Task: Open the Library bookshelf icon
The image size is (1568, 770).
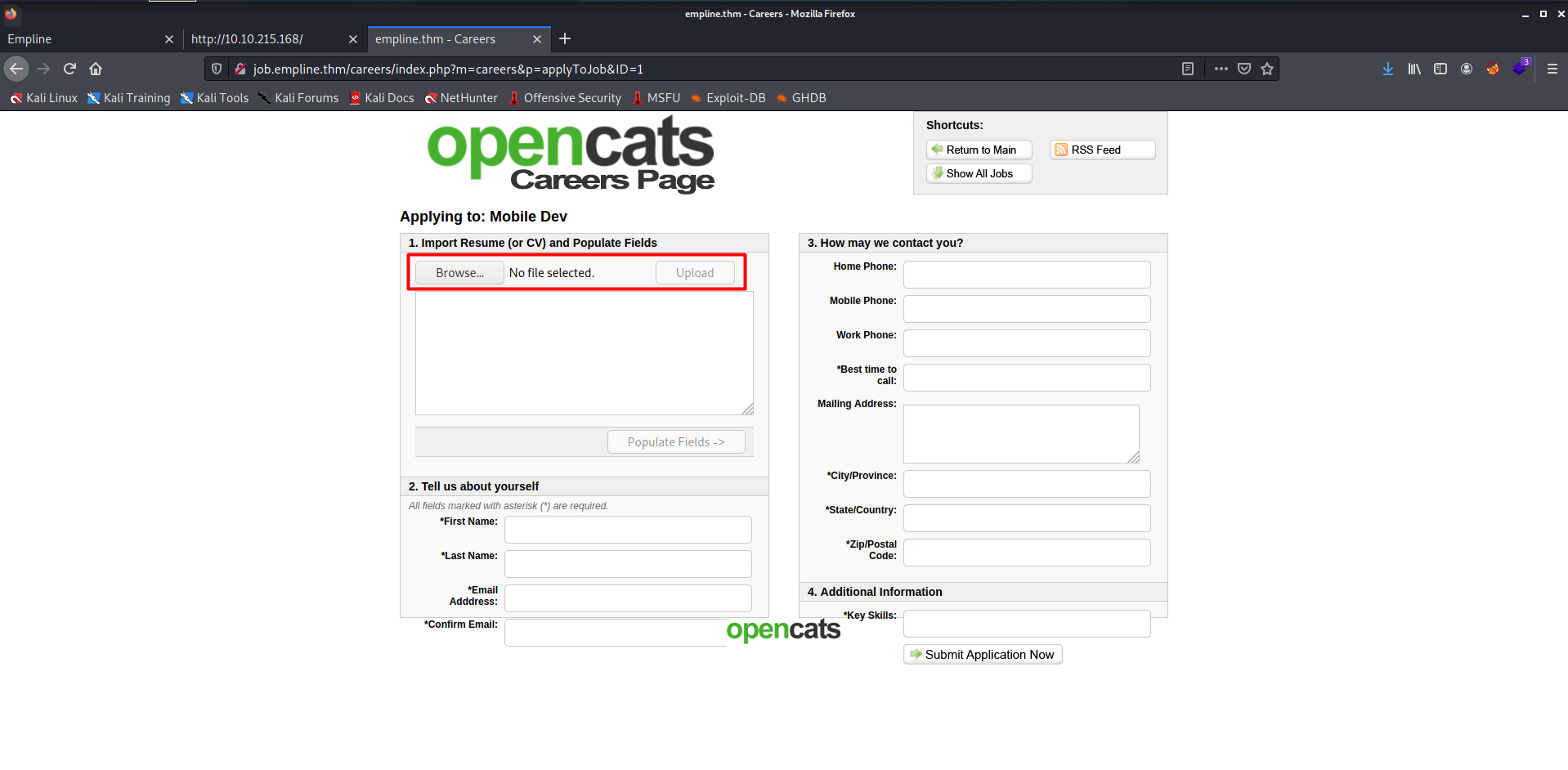Action: 1413,69
